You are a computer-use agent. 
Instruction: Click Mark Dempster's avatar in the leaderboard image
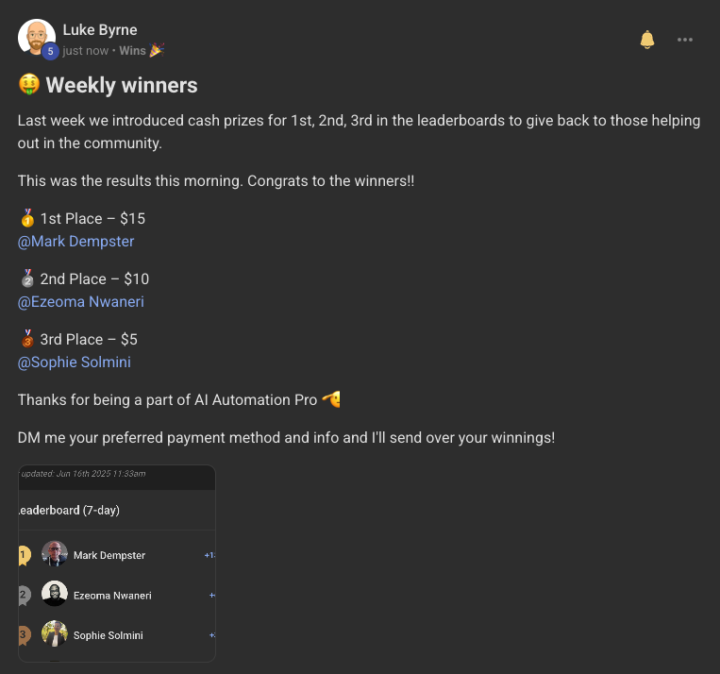pyautogui.click(x=55, y=554)
